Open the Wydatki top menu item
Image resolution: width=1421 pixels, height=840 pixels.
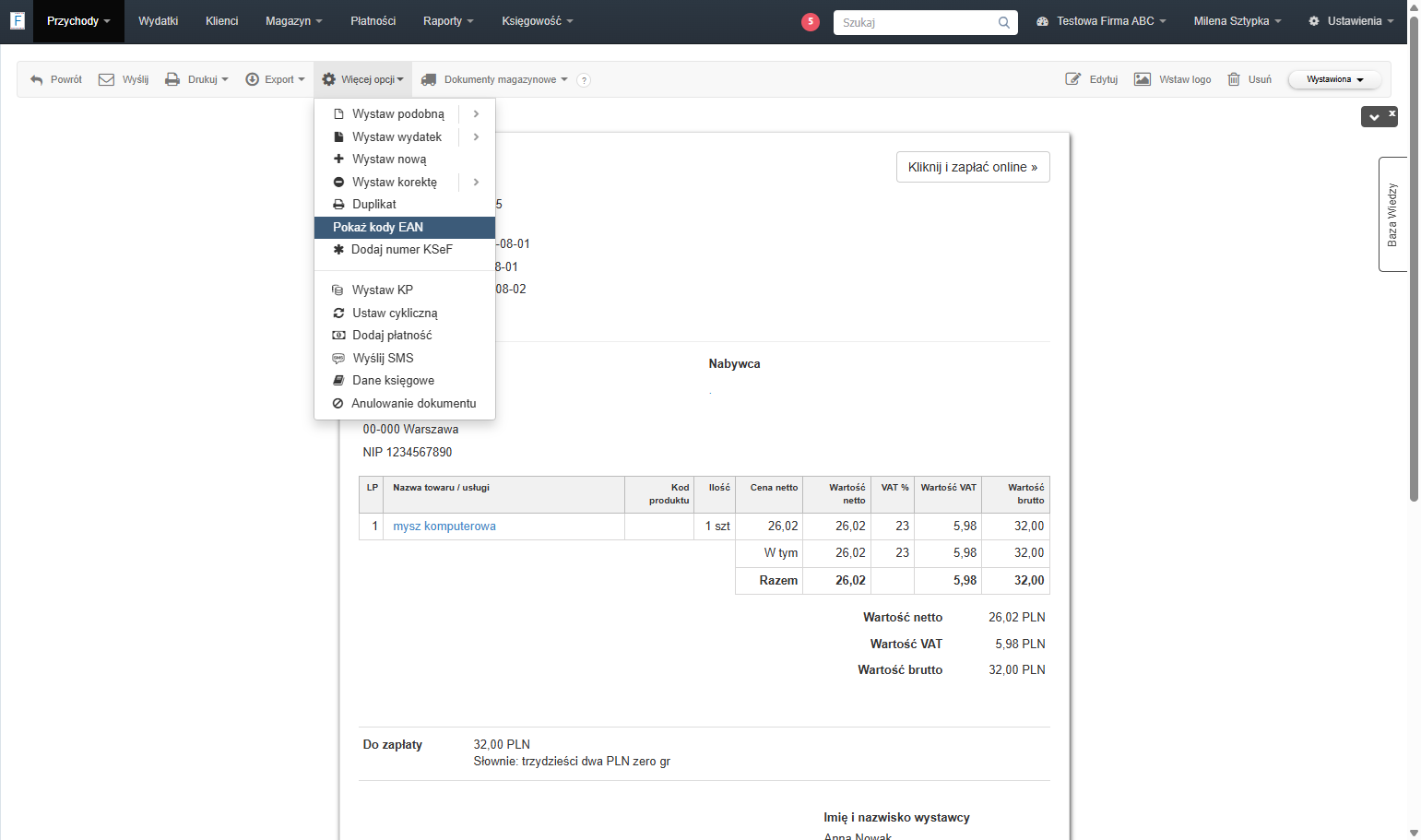tap(159, 21)
